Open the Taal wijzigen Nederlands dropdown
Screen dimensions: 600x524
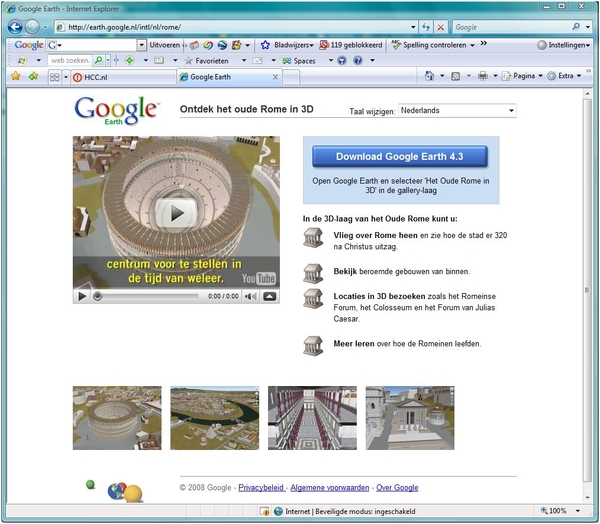click(x=457, y=111)
